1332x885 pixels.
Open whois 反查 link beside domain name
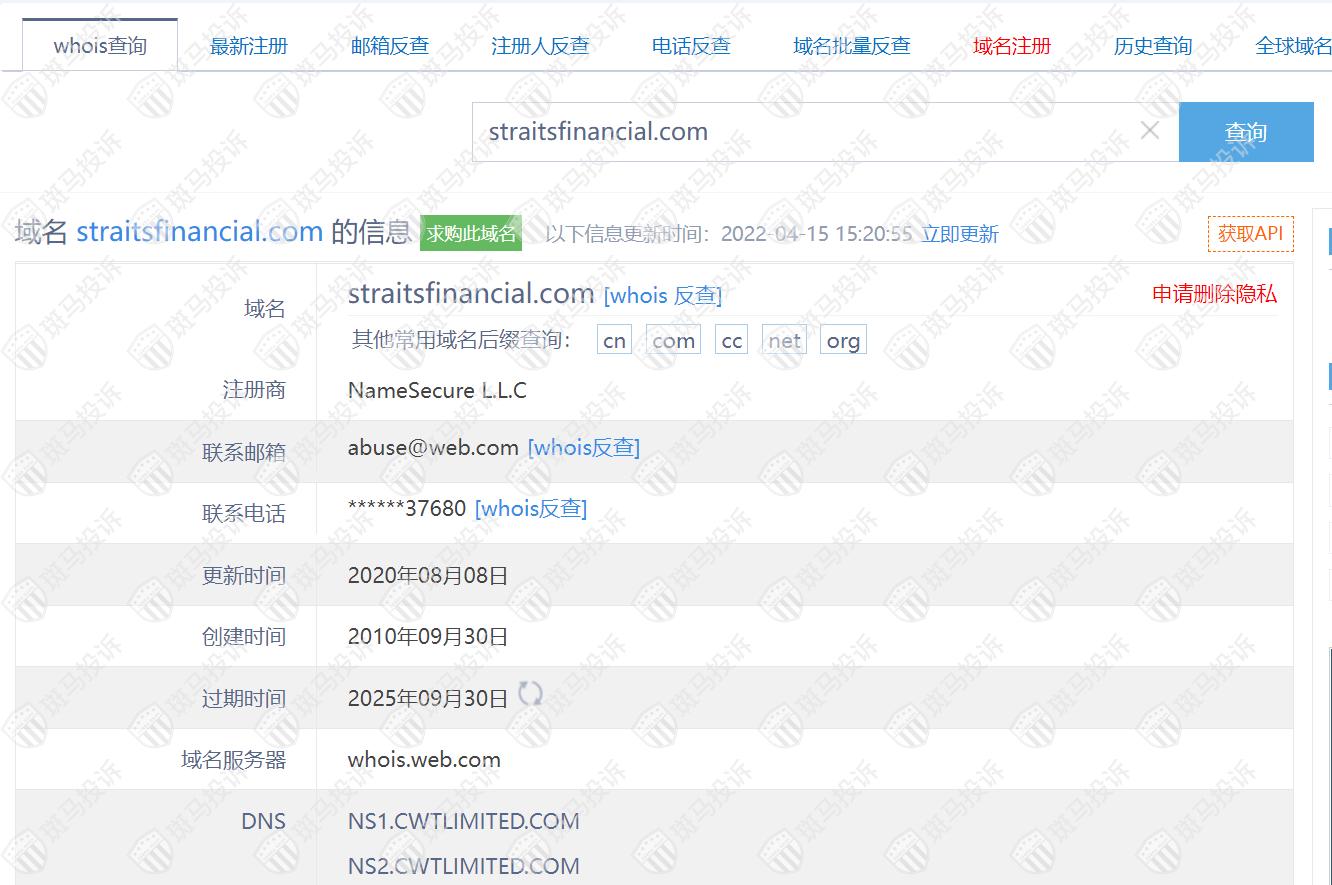662,295
